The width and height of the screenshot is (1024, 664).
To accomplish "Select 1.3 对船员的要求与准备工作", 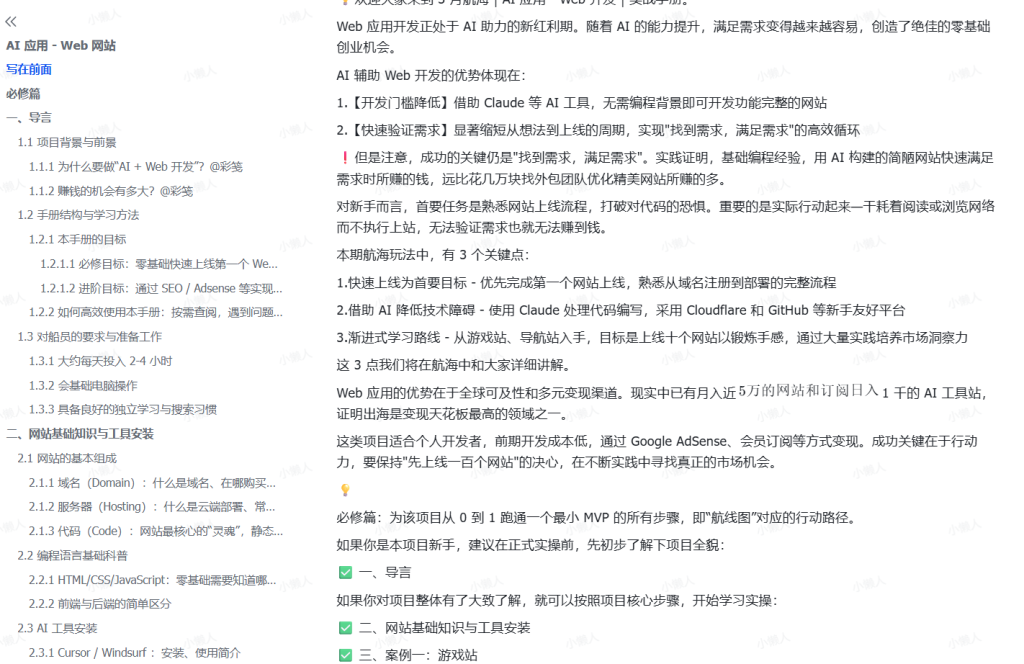I will coord(89,337).
